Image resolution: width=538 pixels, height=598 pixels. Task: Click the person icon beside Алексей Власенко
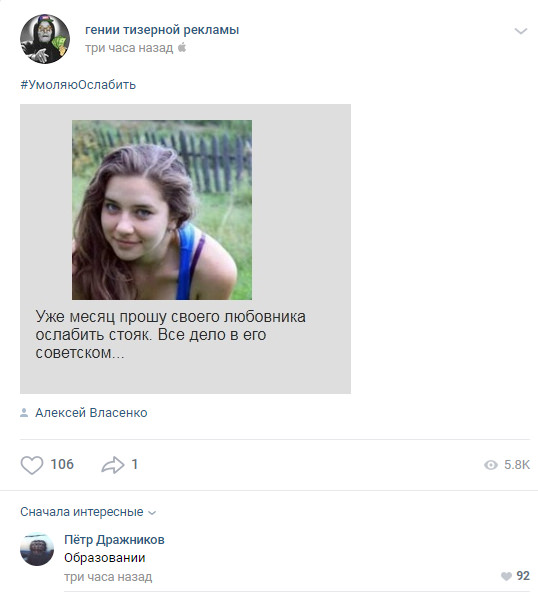coord(24,413)
